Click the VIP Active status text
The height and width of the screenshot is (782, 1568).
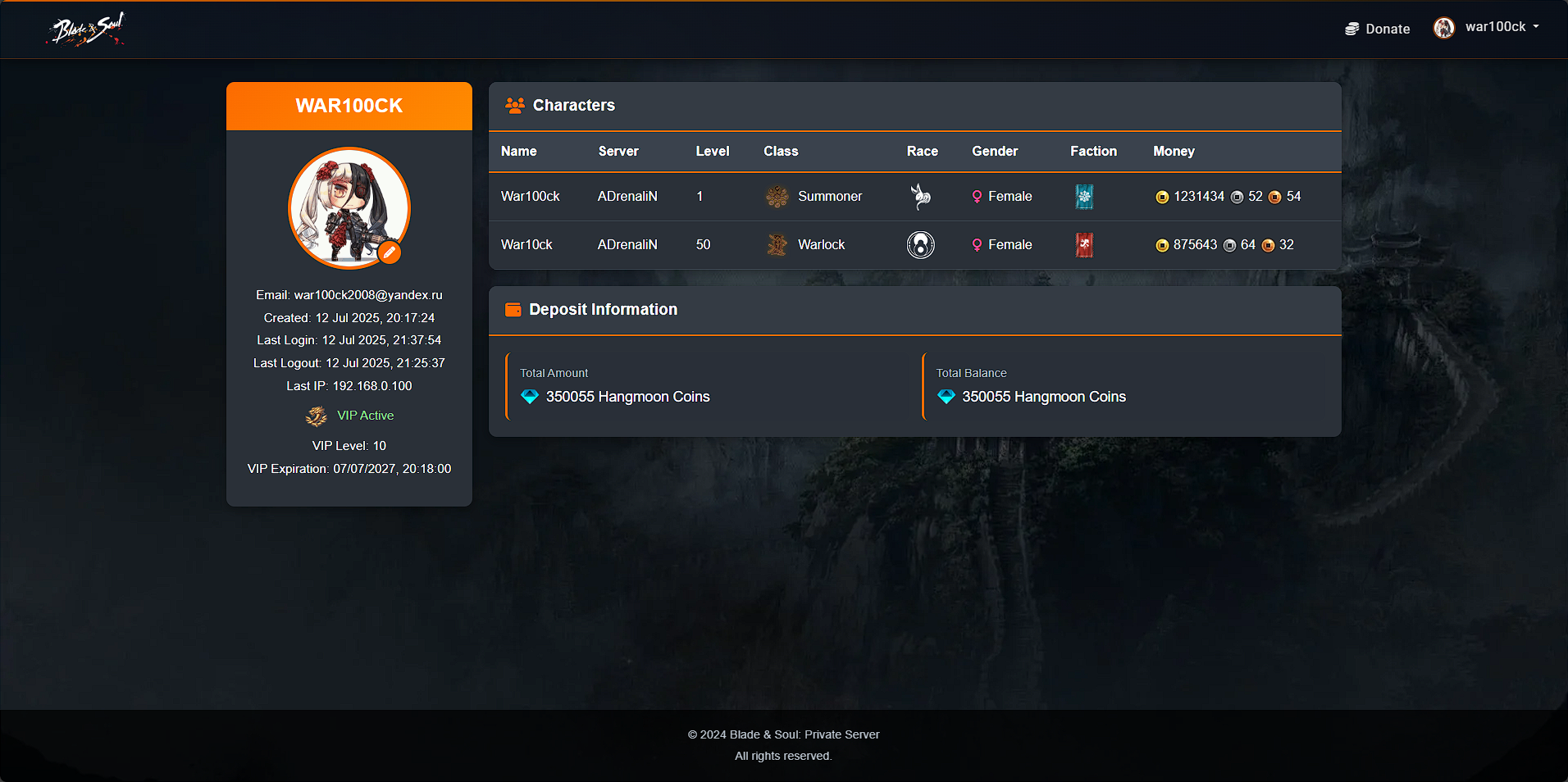point(366,416)
